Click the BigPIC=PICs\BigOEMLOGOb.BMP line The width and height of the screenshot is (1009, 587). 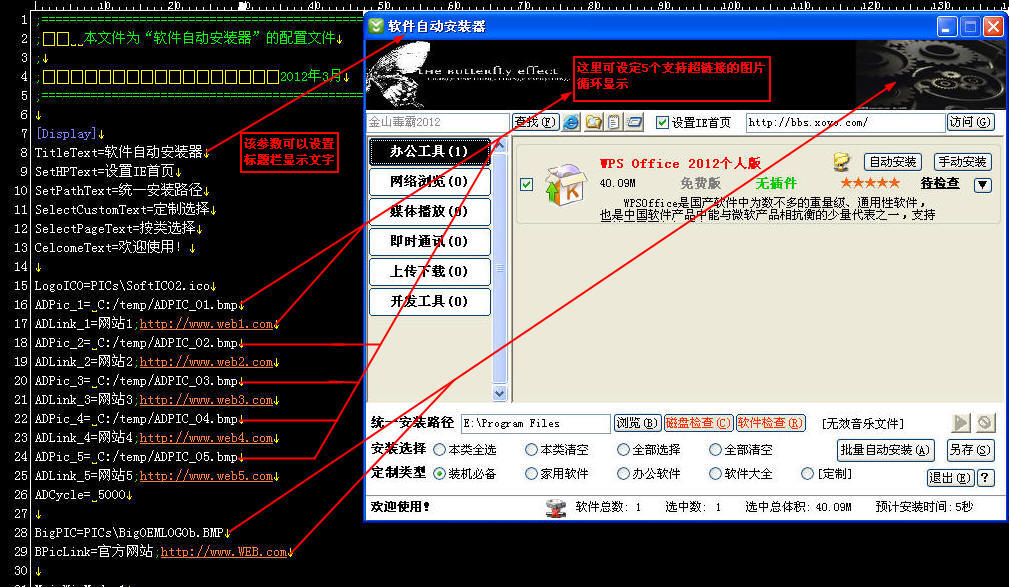pos(129,533)
